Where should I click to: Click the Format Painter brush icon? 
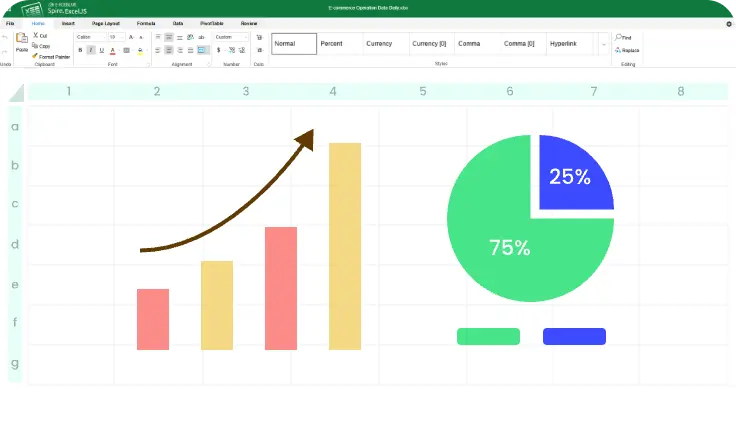[x=35, y=57]
